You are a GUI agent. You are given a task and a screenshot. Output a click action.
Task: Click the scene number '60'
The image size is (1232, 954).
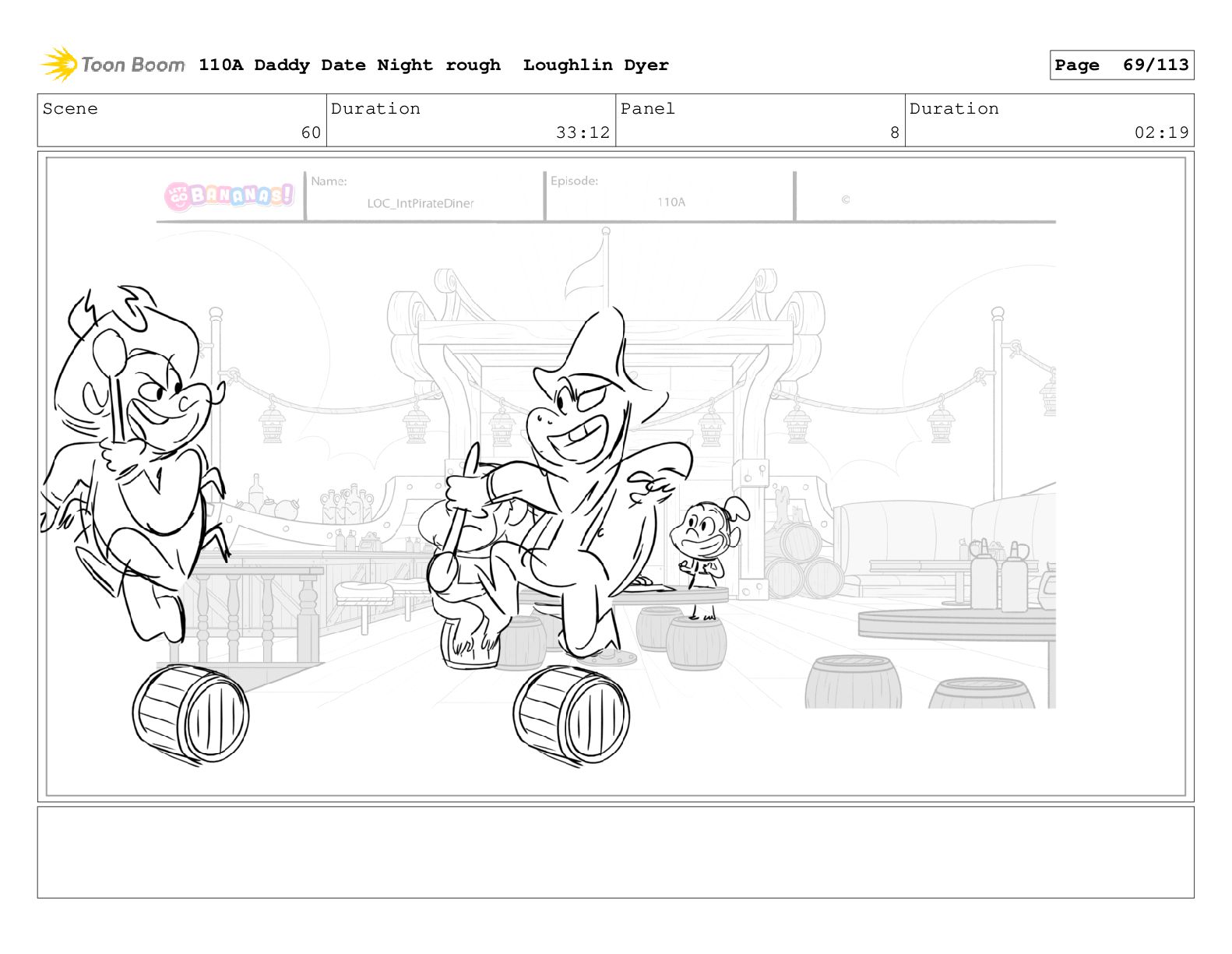click(x=311, y=132)
